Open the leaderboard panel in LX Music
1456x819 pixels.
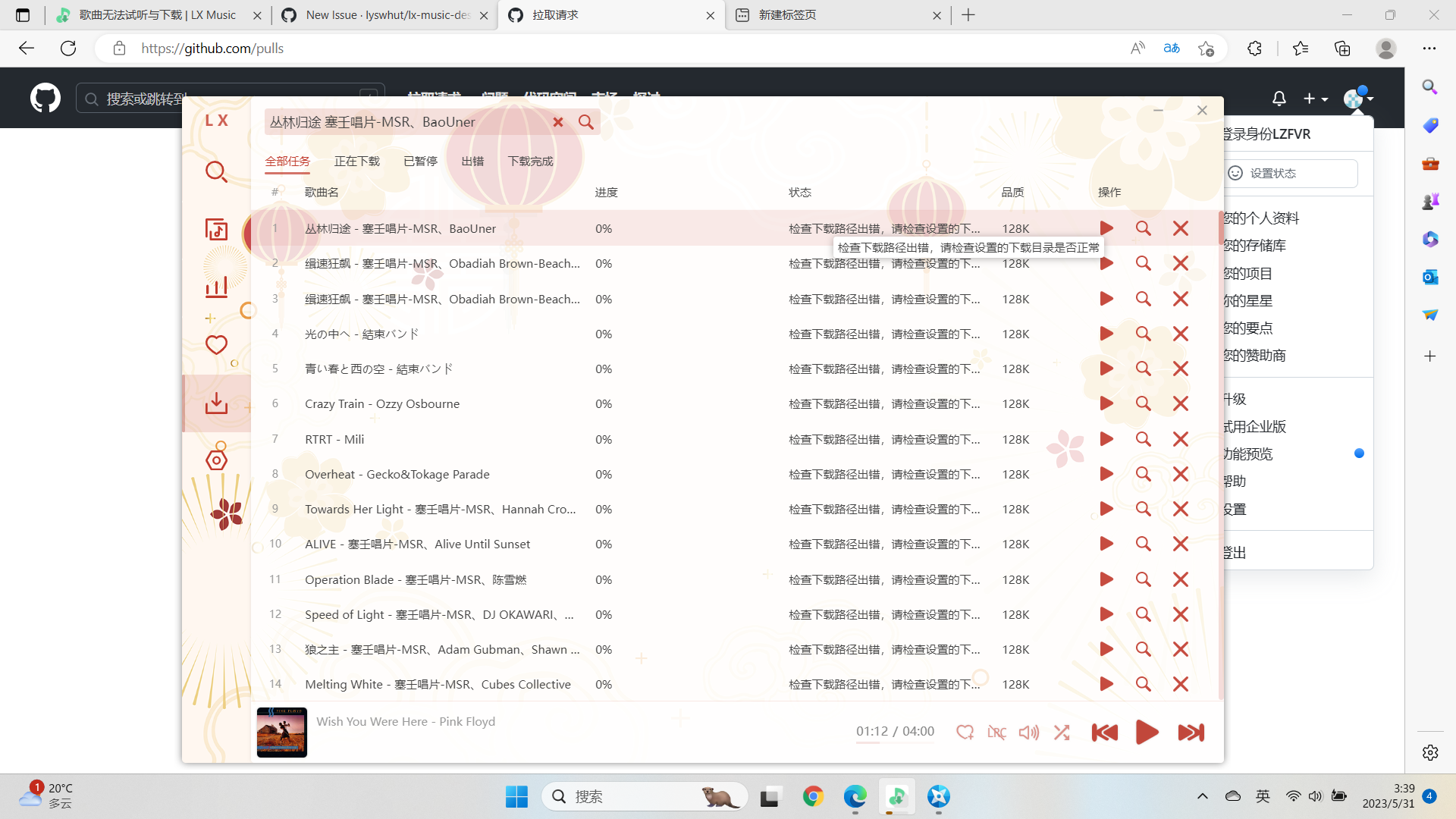click(216, 287)
